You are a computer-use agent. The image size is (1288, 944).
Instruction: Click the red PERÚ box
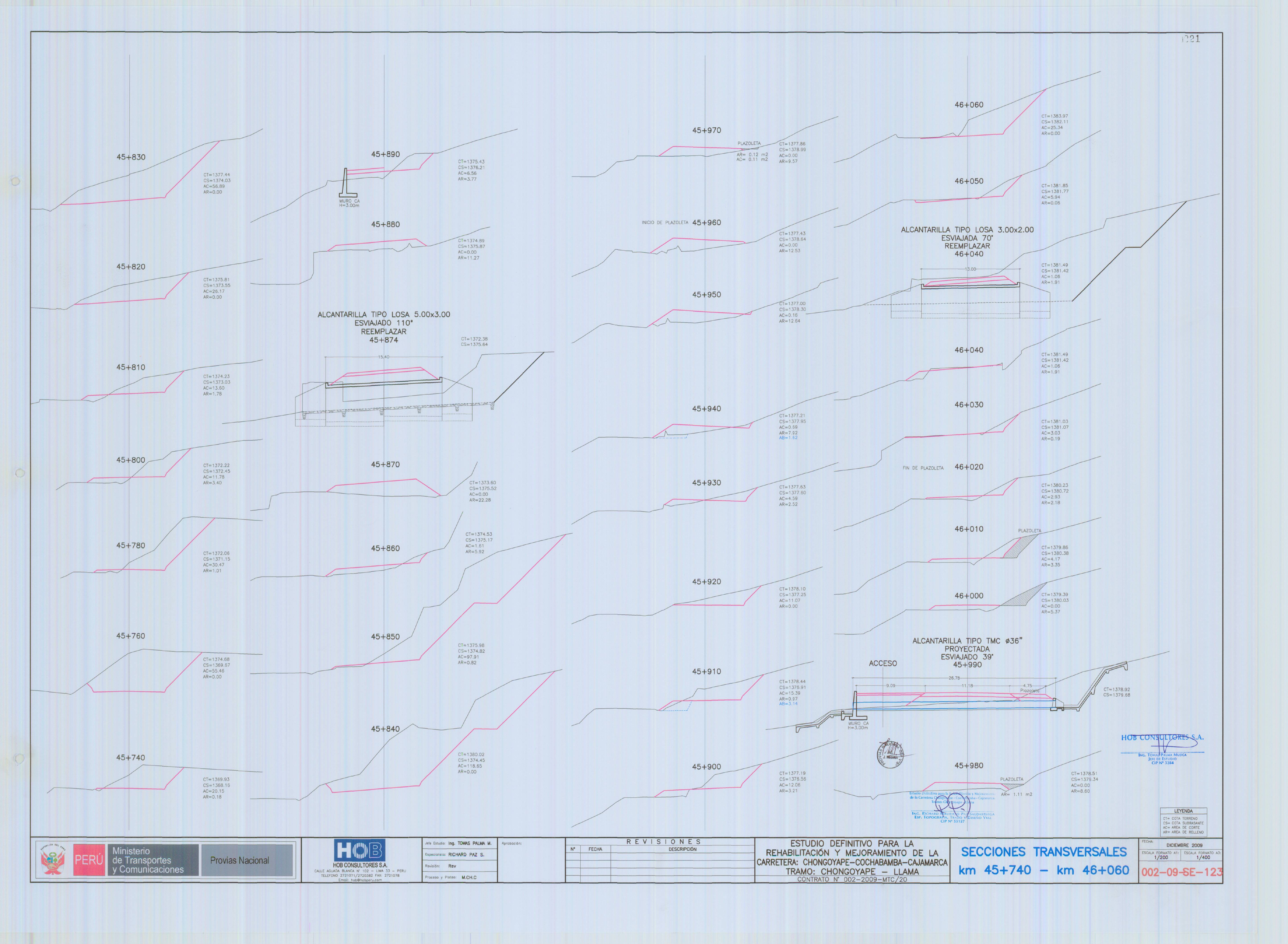click(89, 860)
